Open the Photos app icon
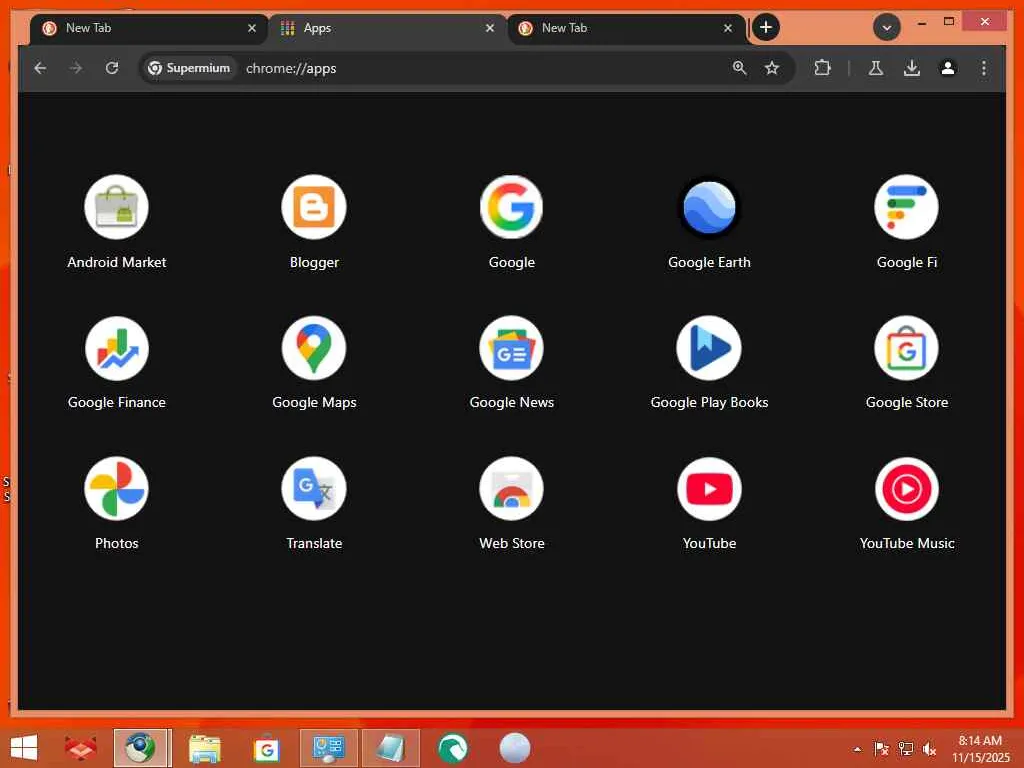The height and width of the screenshot is (768, 1024). (116, 488)
